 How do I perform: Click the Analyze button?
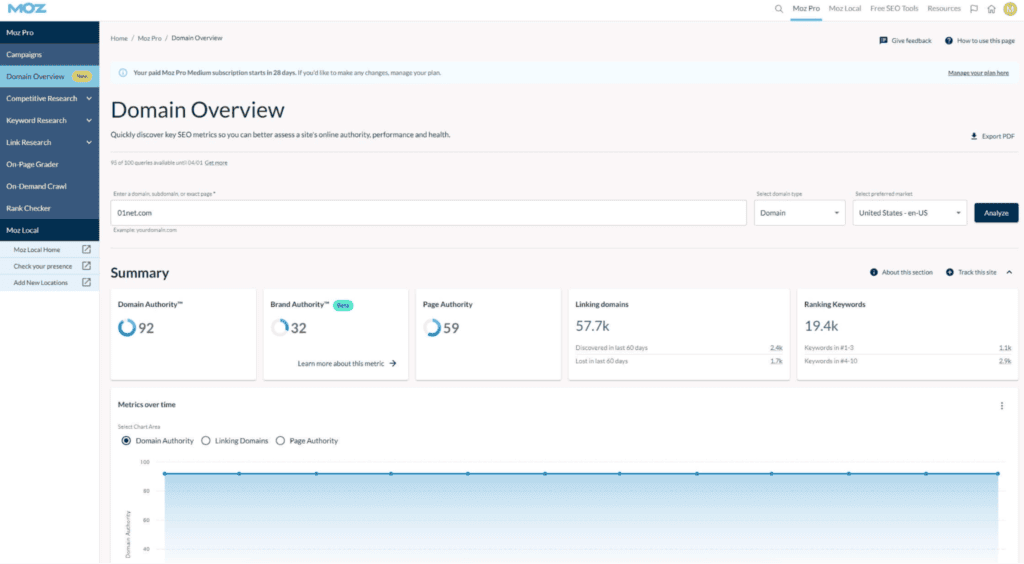point(996,213)
